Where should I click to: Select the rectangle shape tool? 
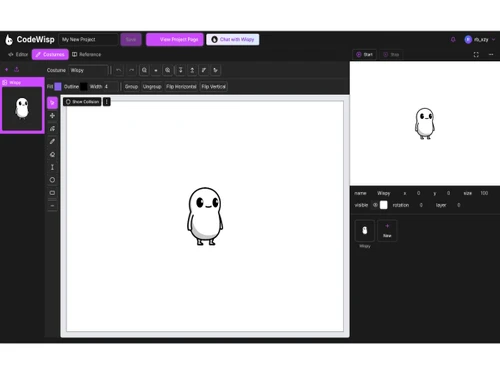pos(52,193)
